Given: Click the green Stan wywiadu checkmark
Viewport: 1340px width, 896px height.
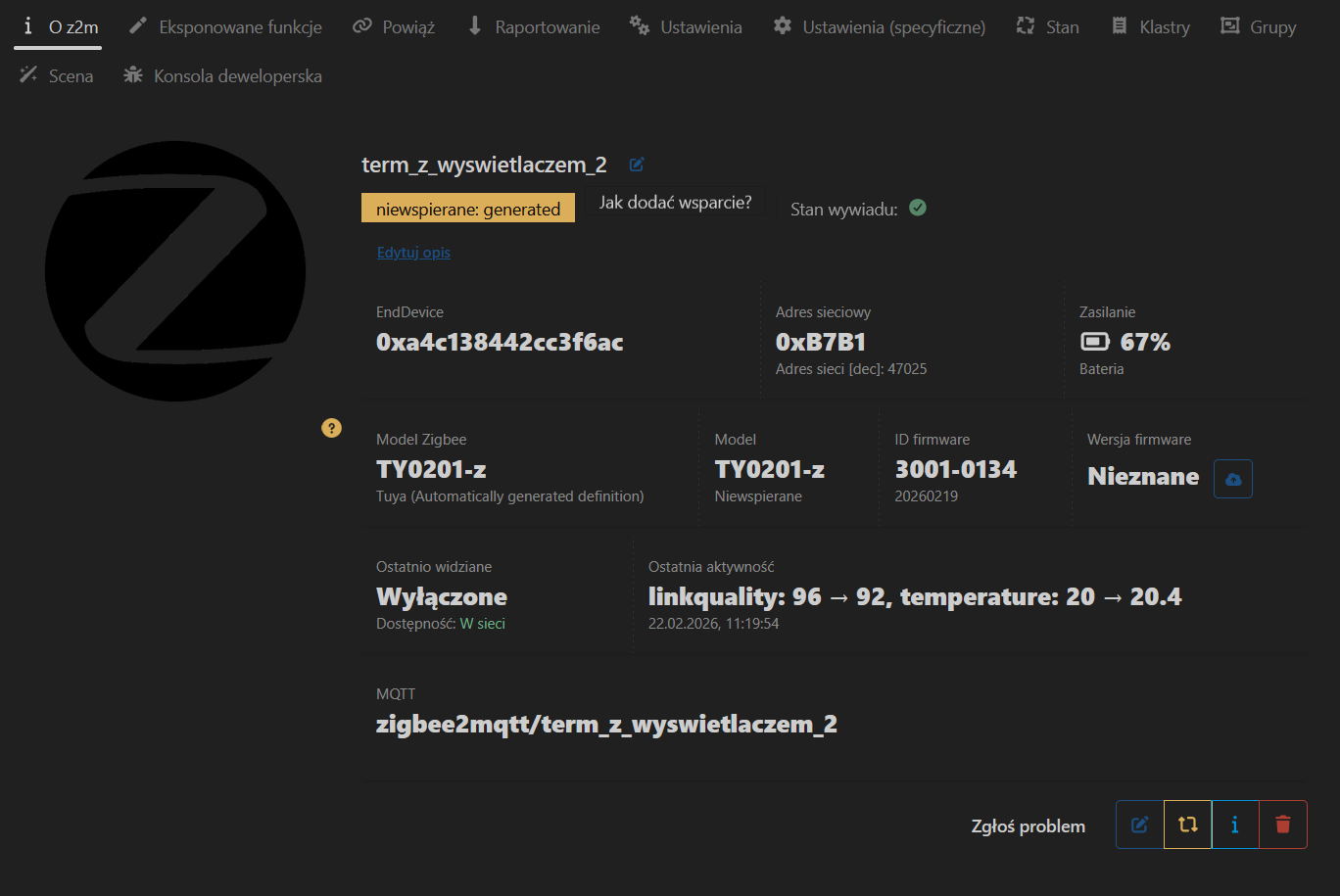Looking at the screenshot, I should pyautogui.click(x=918, y=208).
